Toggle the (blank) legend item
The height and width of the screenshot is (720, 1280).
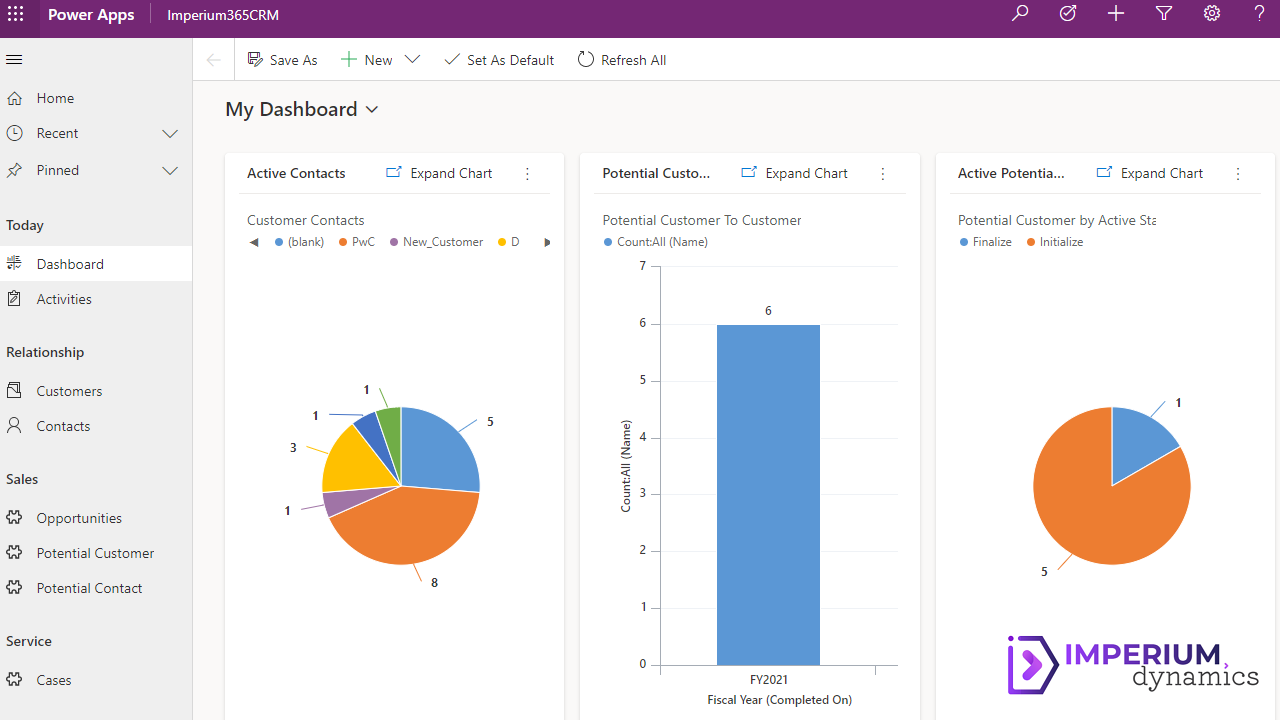(x=299, y=242)
